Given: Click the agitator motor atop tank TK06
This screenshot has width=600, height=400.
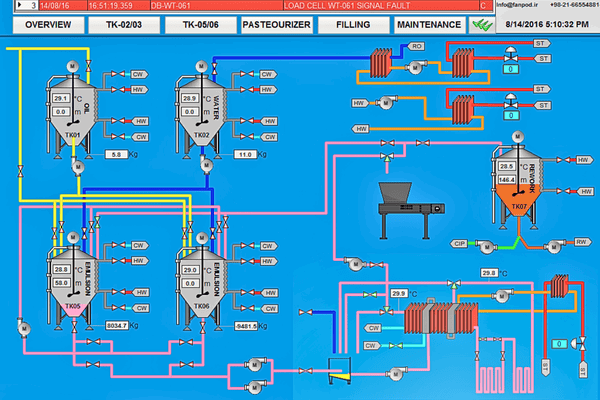Looking at the screenshot, I should (x=202, y=236).
